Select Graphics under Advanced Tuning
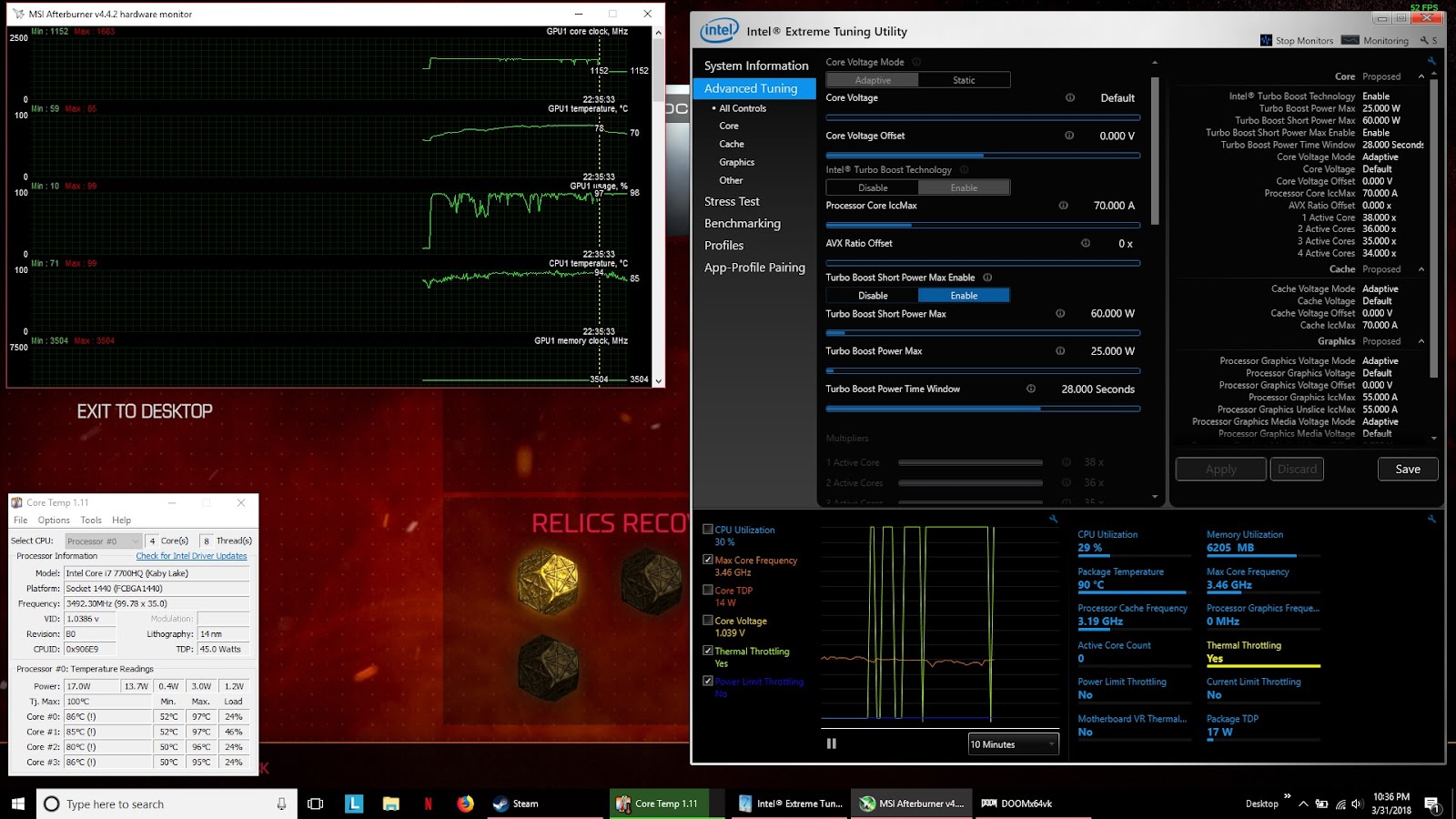Screen dimensions: 1456x819 click(x=737, y=162)
